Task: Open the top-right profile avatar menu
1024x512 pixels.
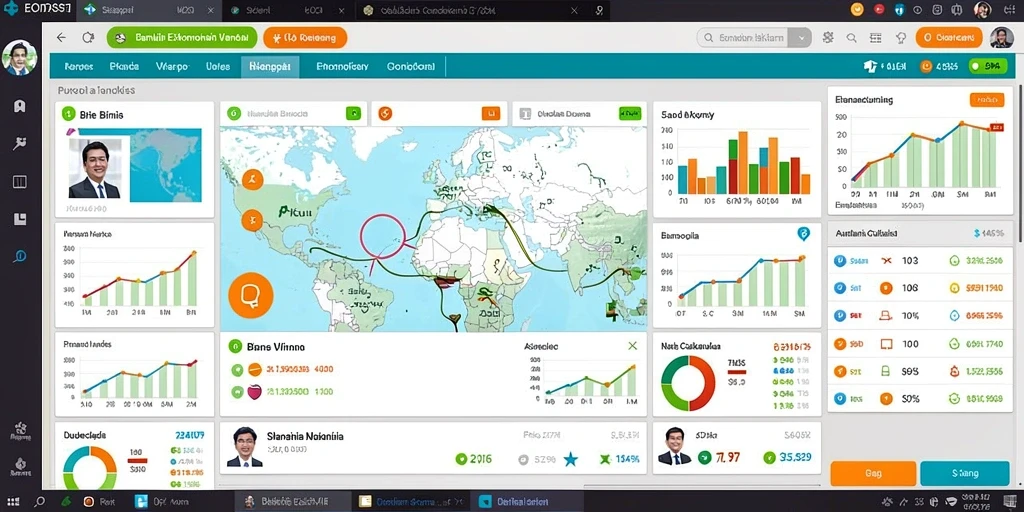Action: pos(1001,38)
